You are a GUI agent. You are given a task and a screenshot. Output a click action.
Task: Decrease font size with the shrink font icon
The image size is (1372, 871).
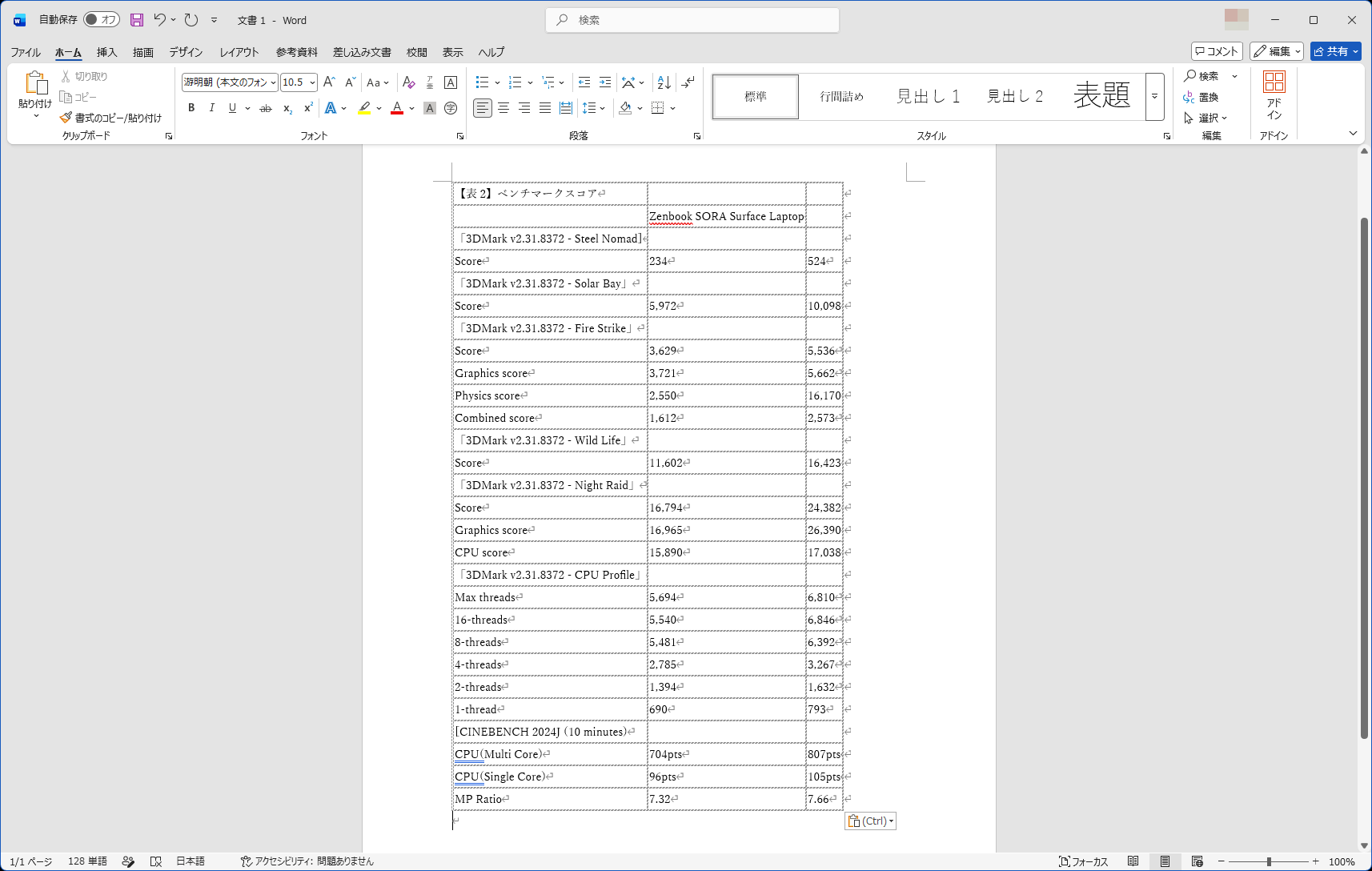point(350,82)
